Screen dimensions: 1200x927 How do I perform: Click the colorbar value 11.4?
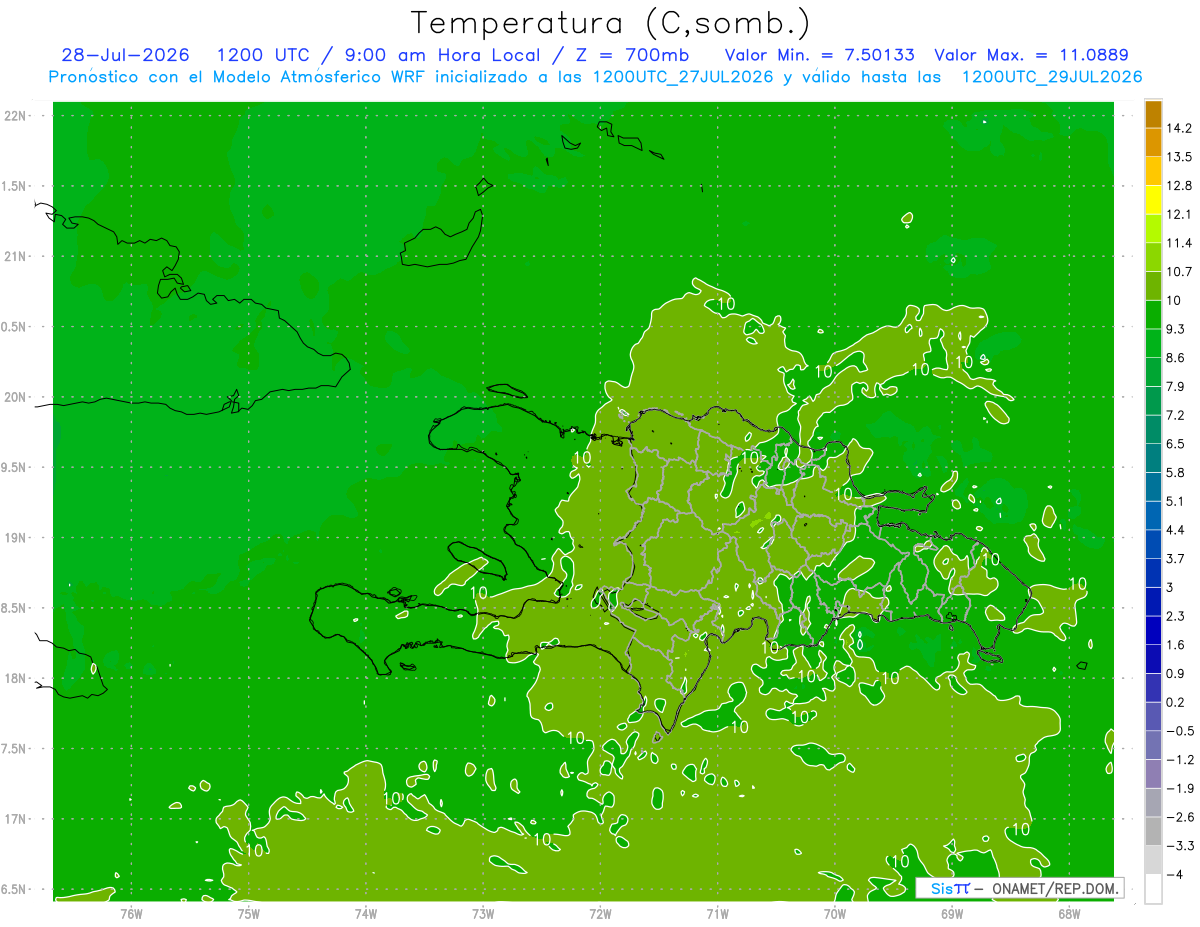1180,243
